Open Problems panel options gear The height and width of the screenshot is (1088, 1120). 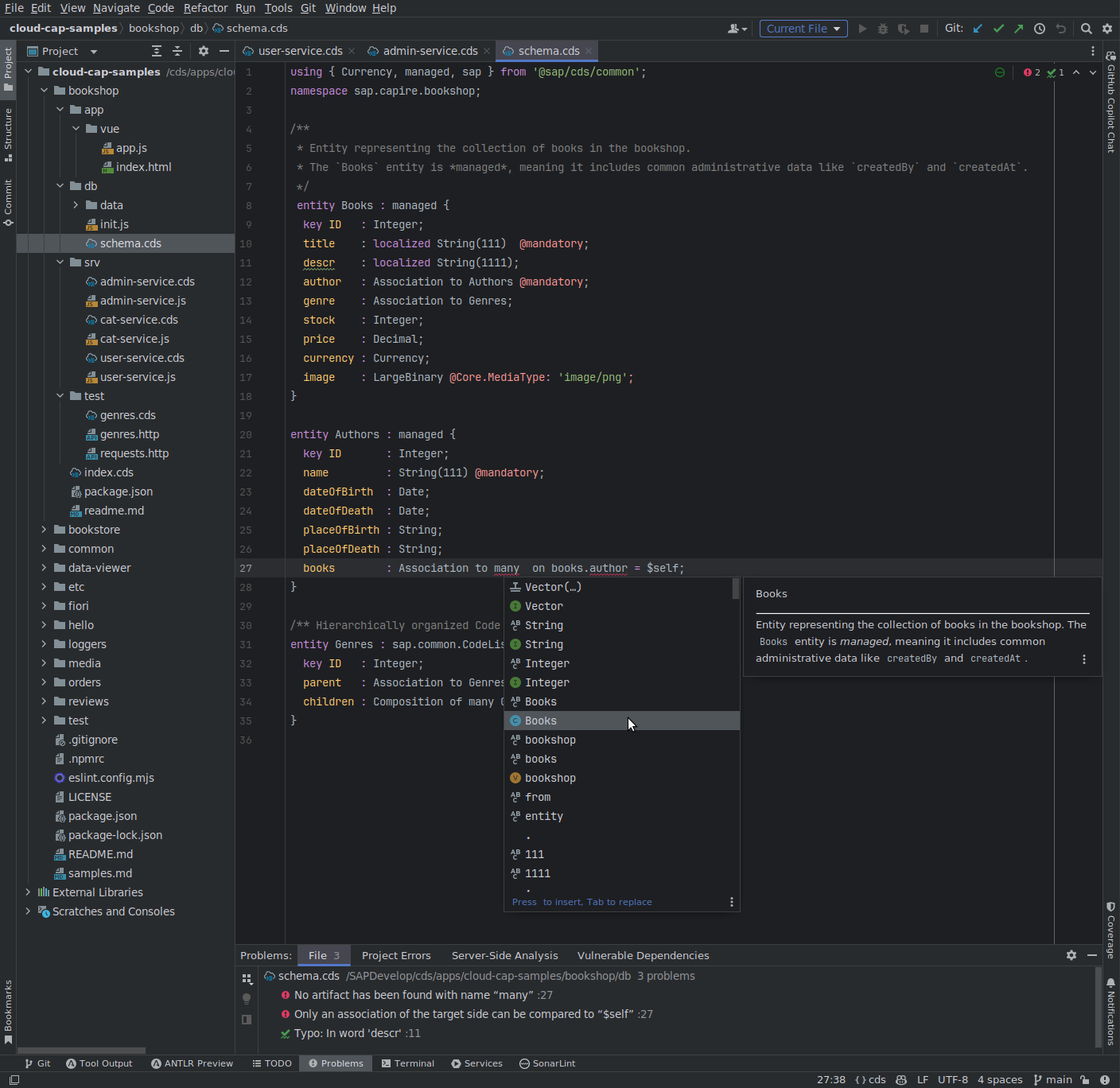point(1071,955)
